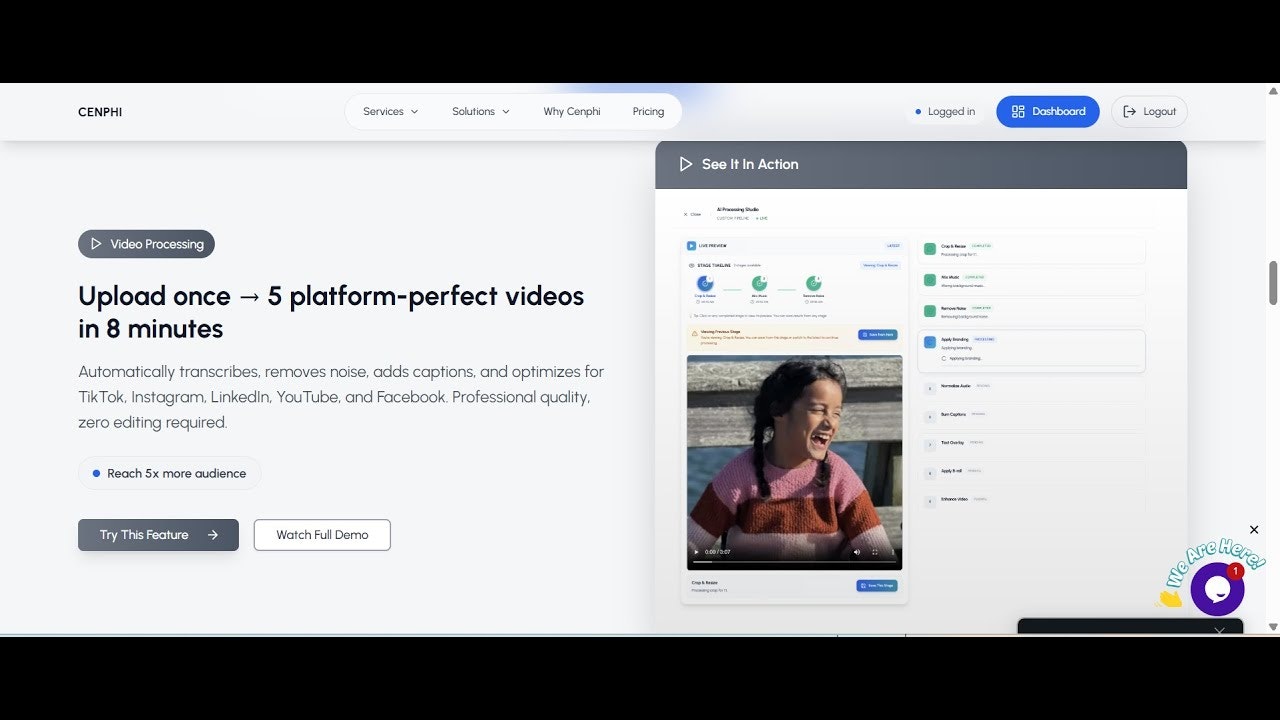The height and width of the screenshot is (720, 1280).
Task: Click the warning icon in Viewing Previous Stage
Action: [x=695, y=332]
